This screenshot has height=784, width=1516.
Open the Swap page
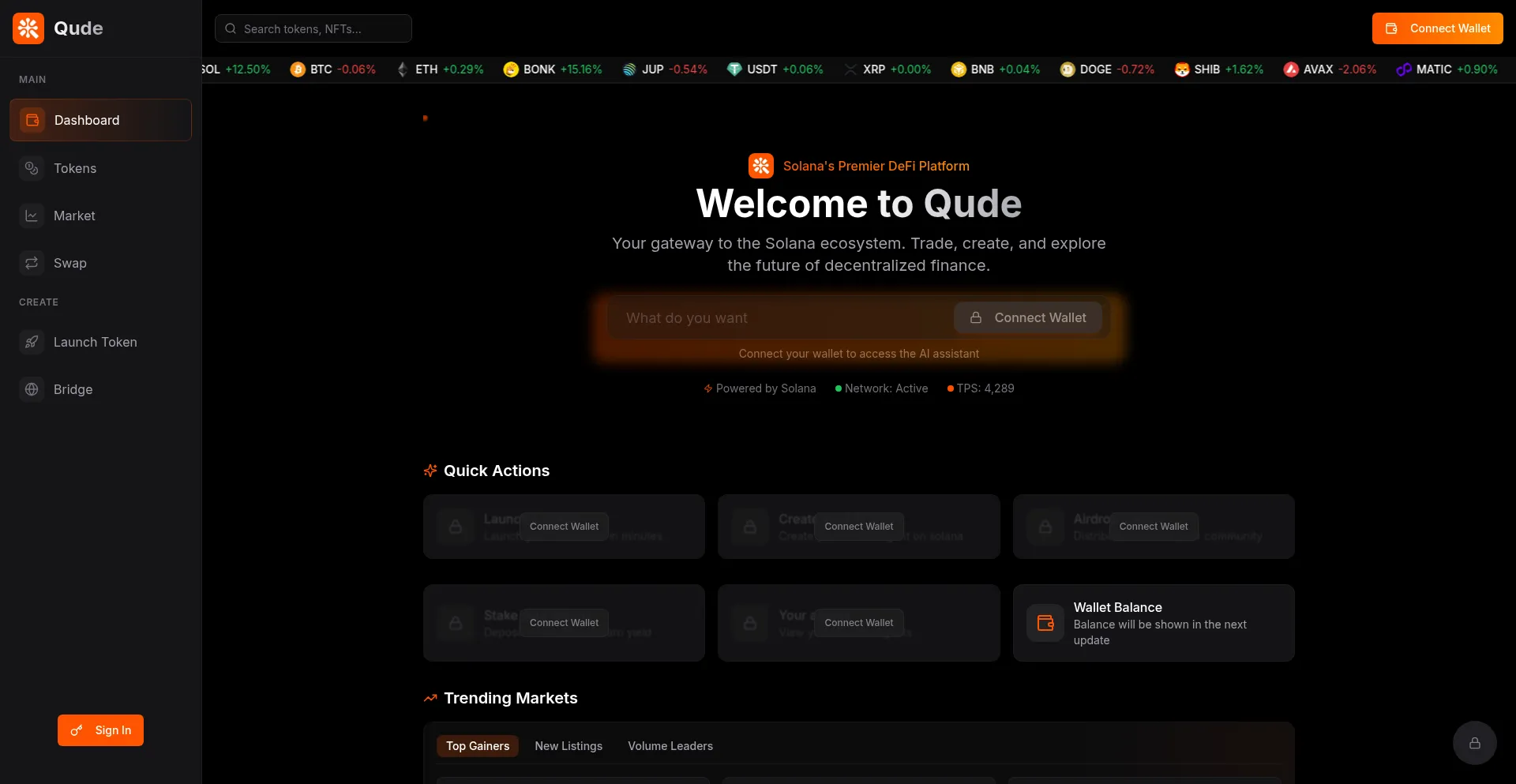100,263
